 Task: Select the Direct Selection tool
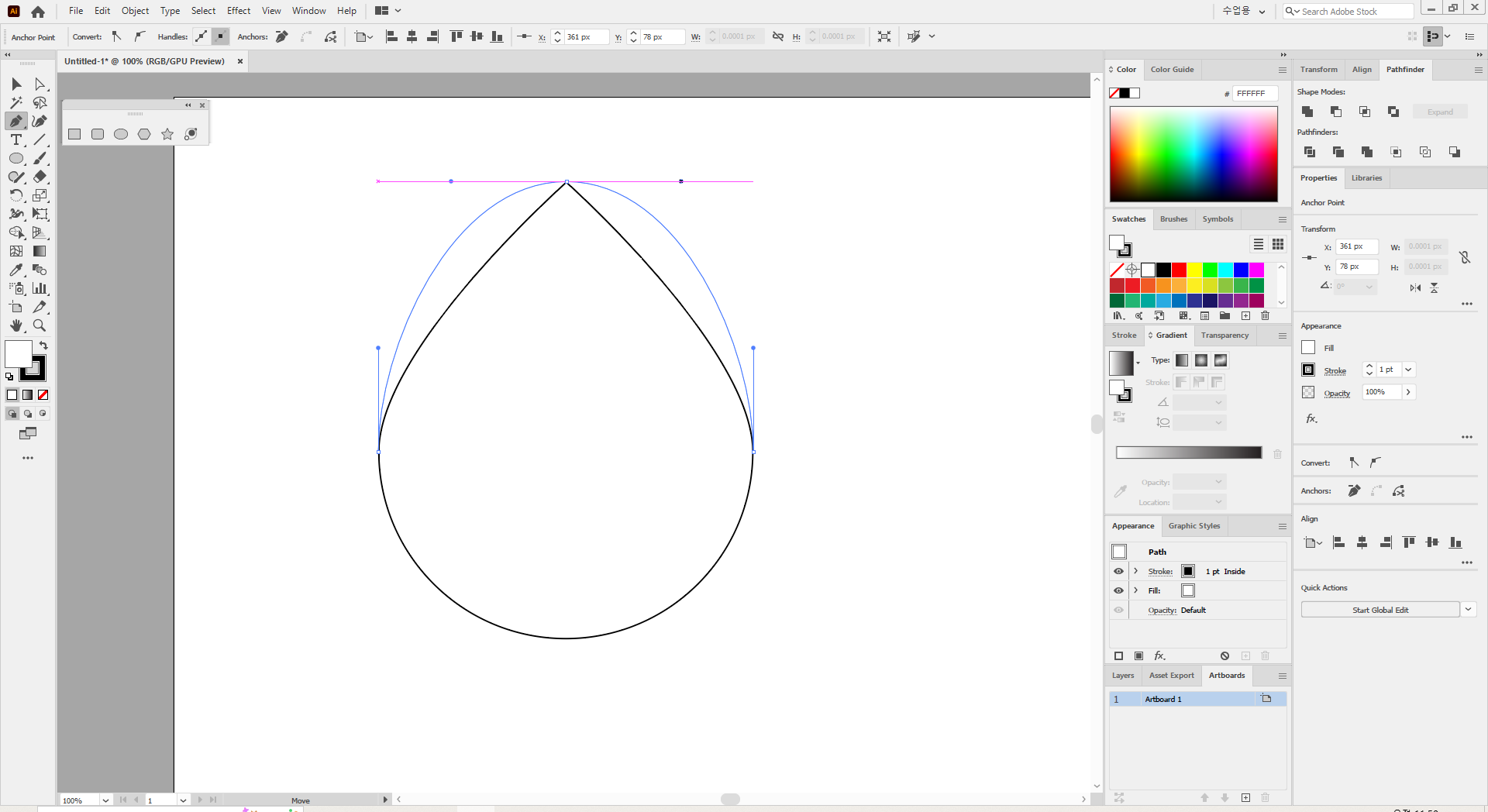(40, 84)
